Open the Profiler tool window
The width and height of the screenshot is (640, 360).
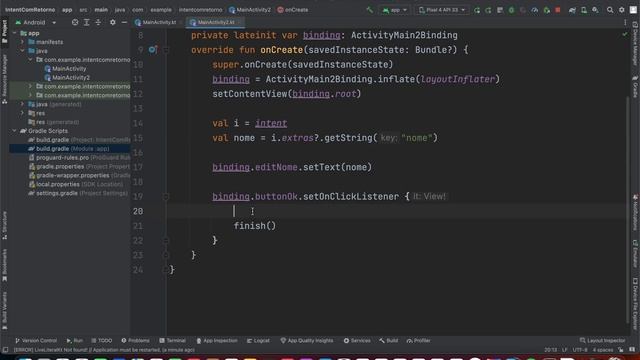[x=419, y=340]
